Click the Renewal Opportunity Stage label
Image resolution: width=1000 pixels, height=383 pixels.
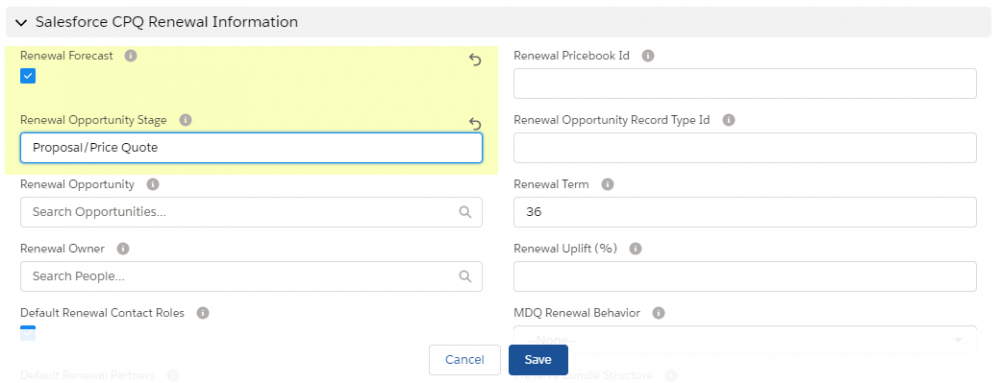click(x=94, y=120)
